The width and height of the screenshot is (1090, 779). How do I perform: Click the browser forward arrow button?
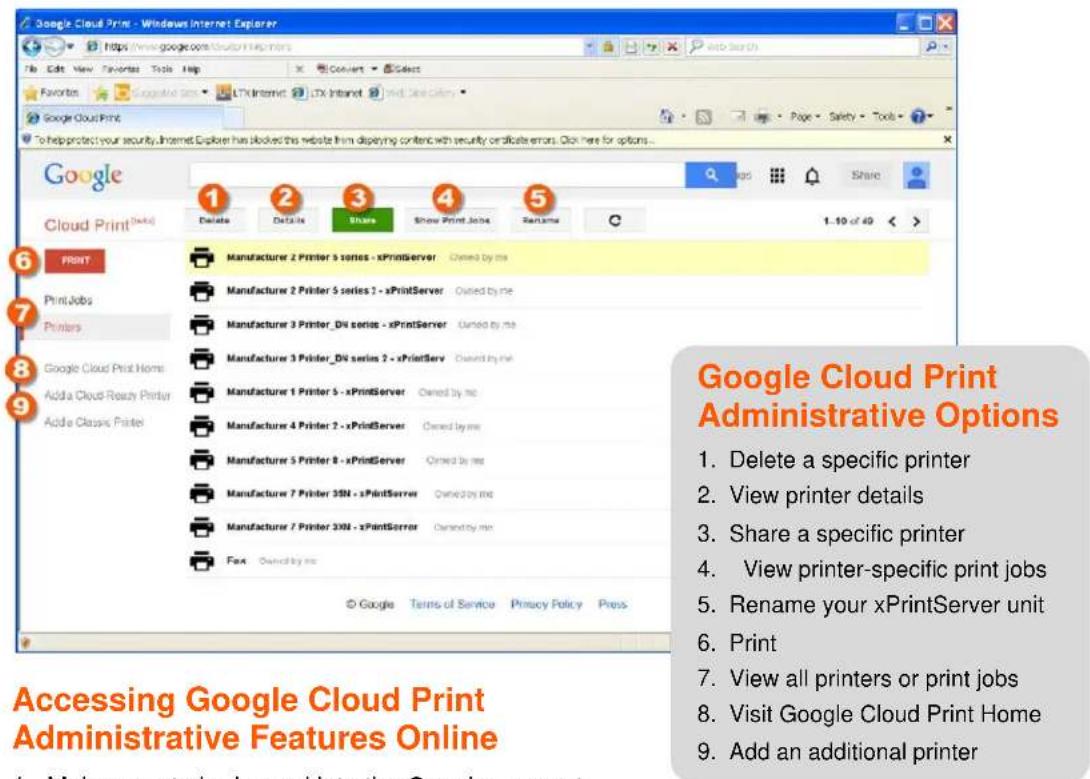(x=53, y=47)
